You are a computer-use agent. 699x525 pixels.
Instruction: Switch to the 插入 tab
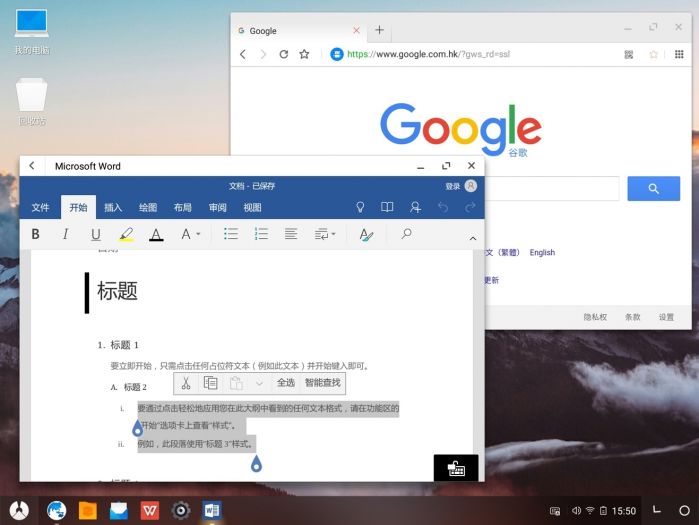tap(113, 207)
